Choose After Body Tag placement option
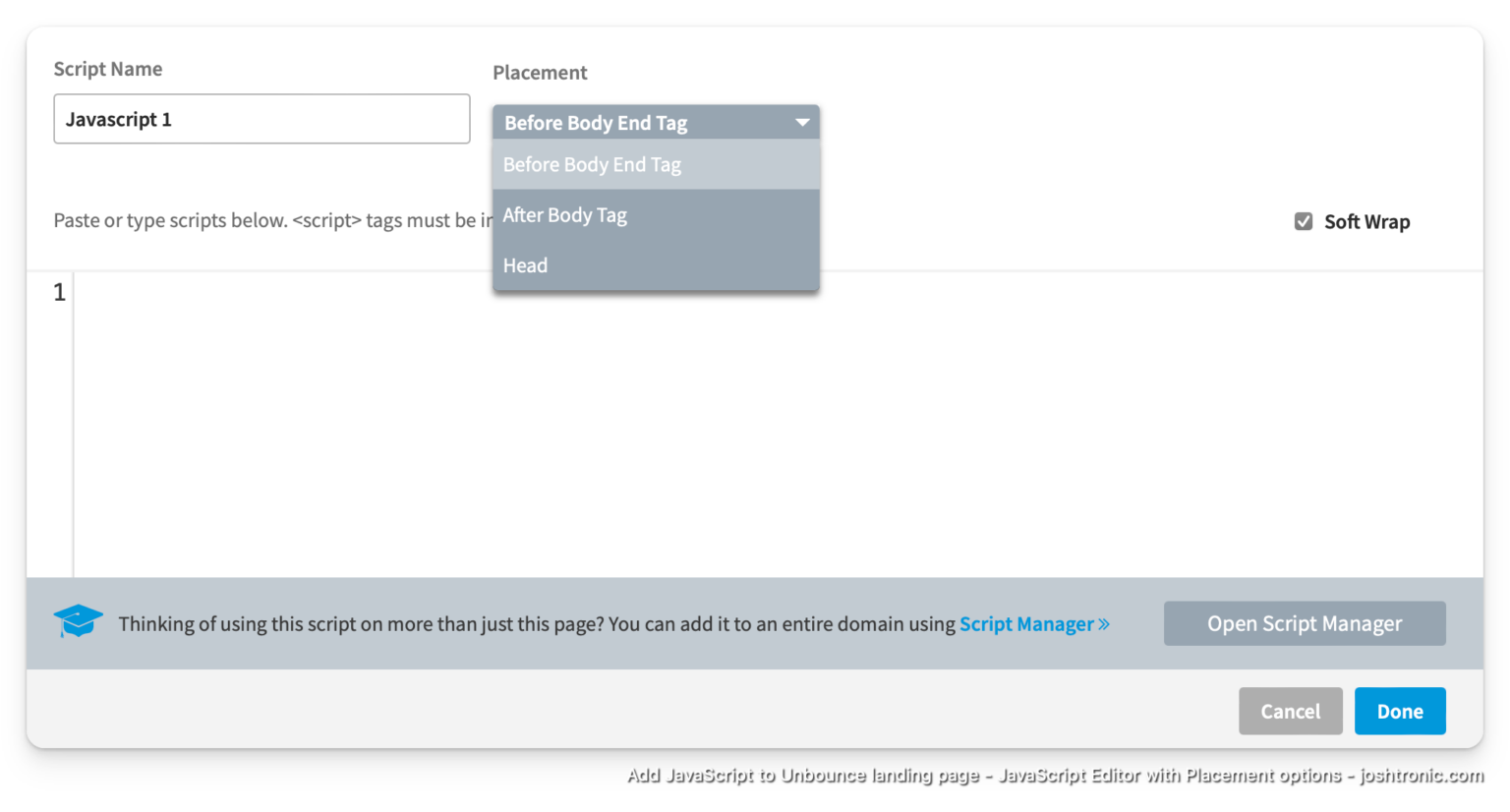 (656, 214)
